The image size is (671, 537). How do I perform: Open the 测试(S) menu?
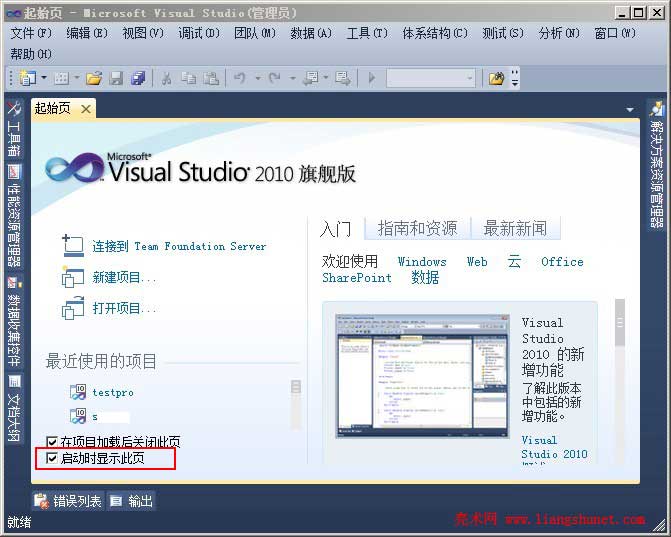pyautogui.click(x=503, y=33)
